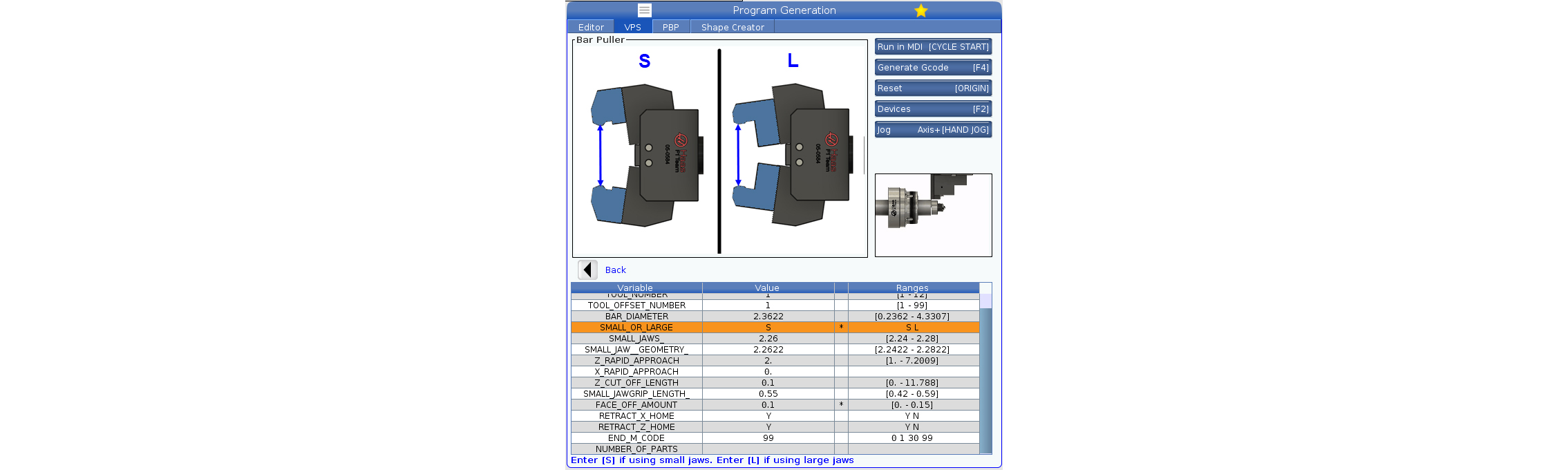
Task: Click the asterisk in FACE_OFF_AMOUNT row
Action: point(841,405)
